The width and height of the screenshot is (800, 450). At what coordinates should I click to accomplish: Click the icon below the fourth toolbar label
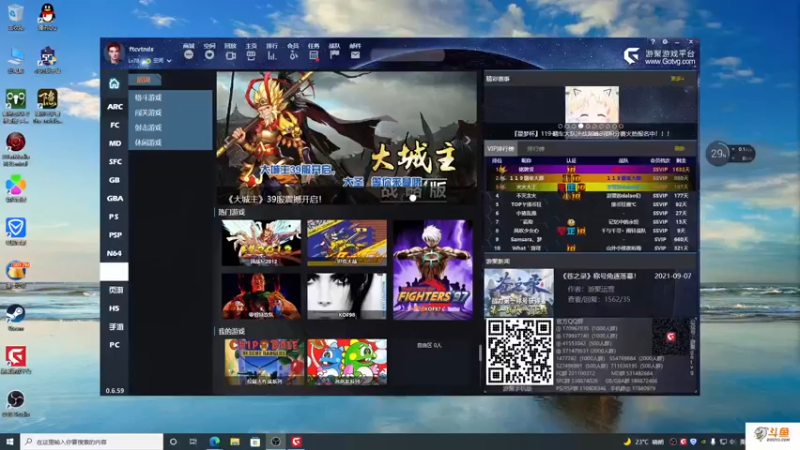point(251,55)
